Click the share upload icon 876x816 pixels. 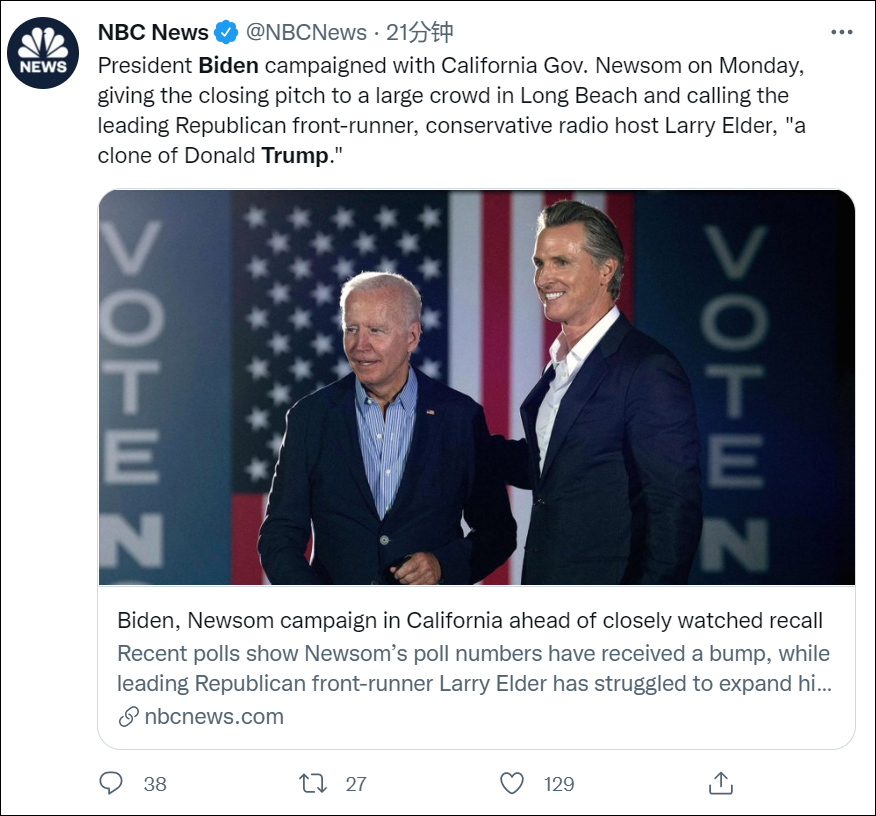(x=720, y=782)
